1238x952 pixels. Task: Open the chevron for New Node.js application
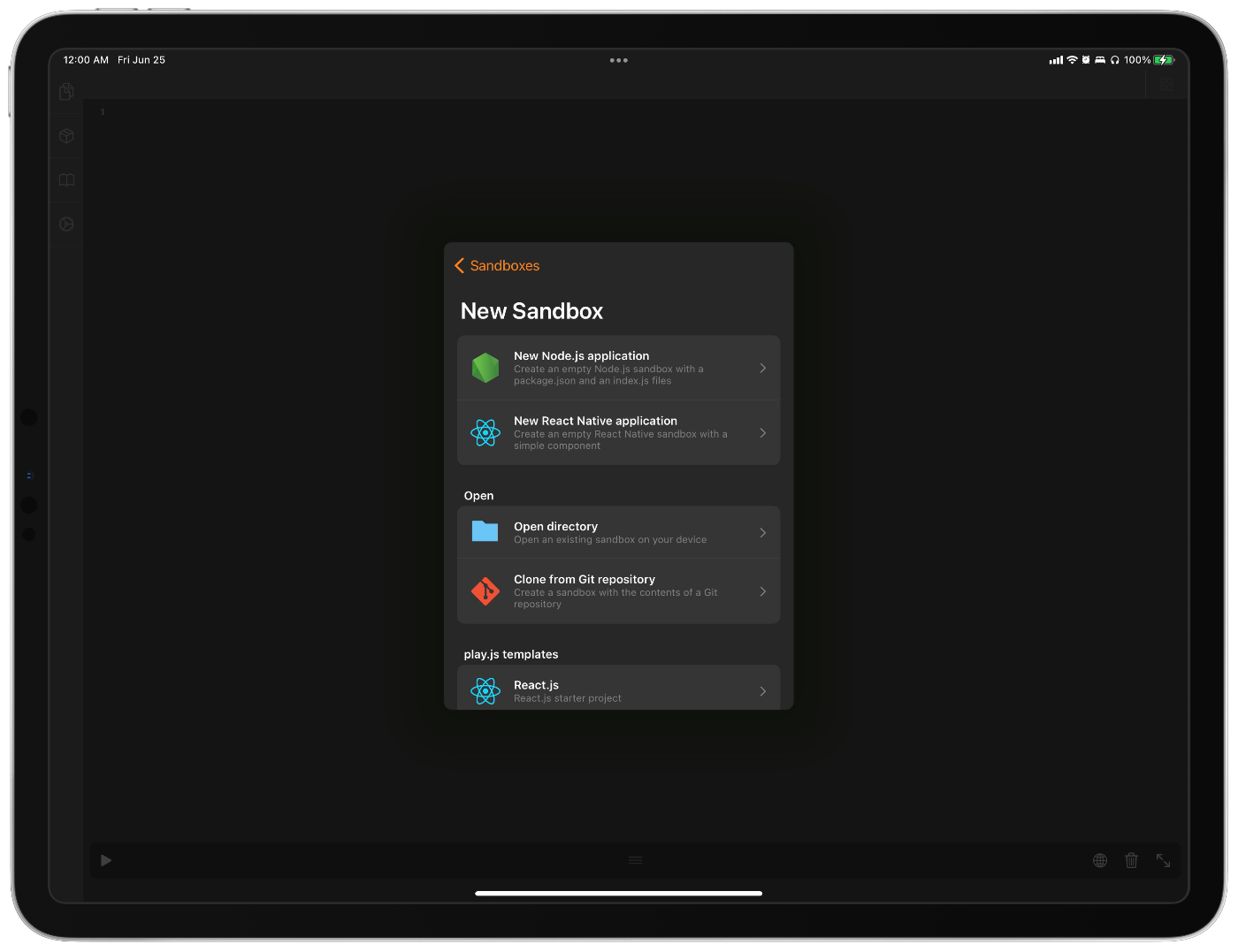click(762, 368)
